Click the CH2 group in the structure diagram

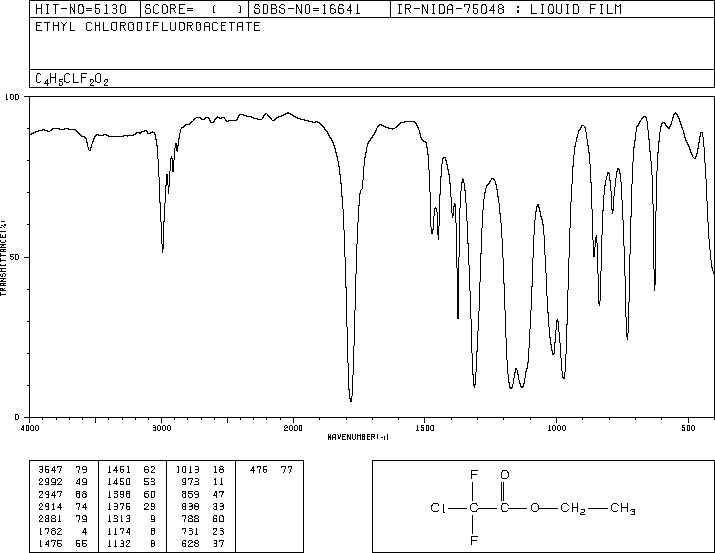(572, 508)
